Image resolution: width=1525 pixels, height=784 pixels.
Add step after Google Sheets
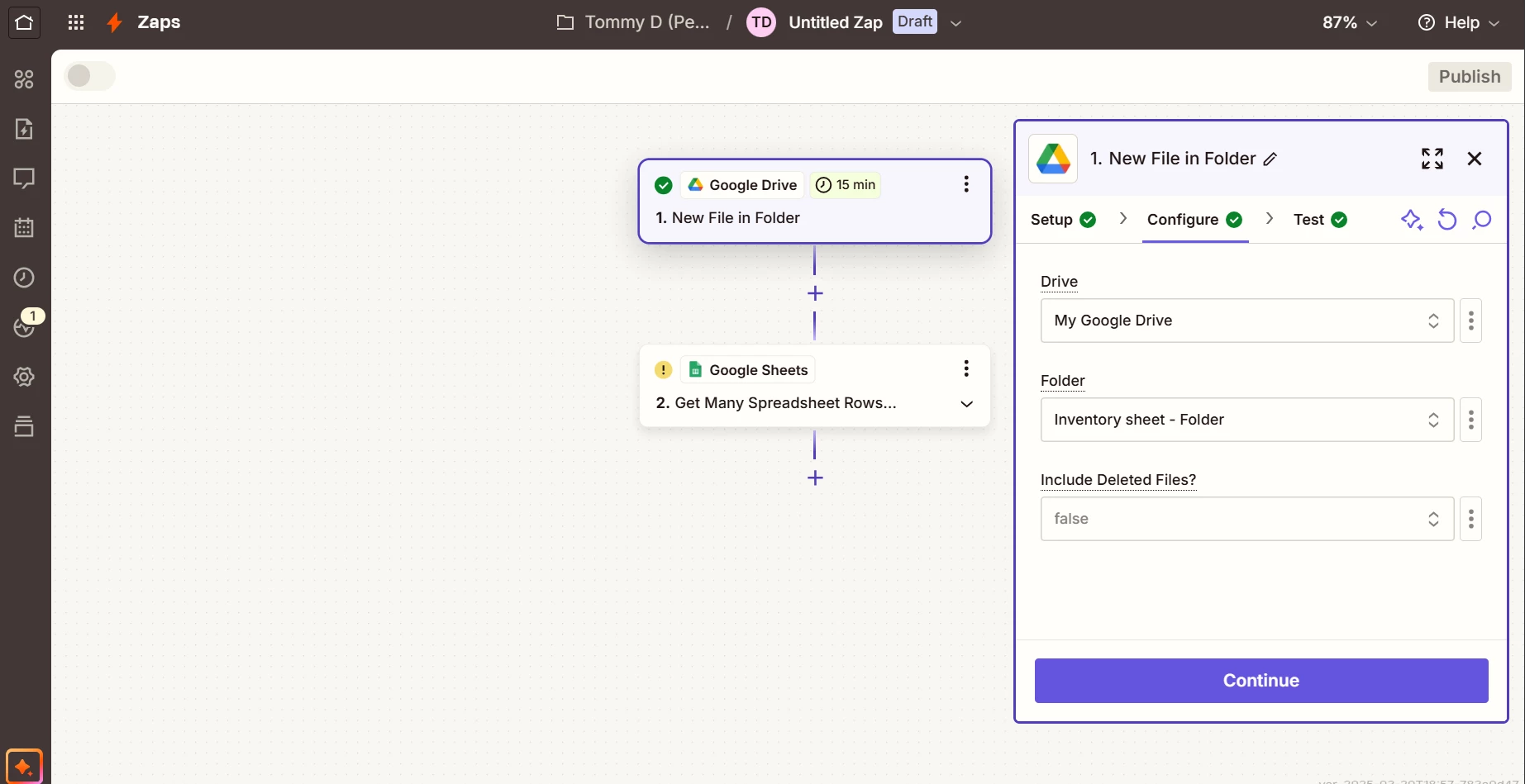(x=815, y=478)
